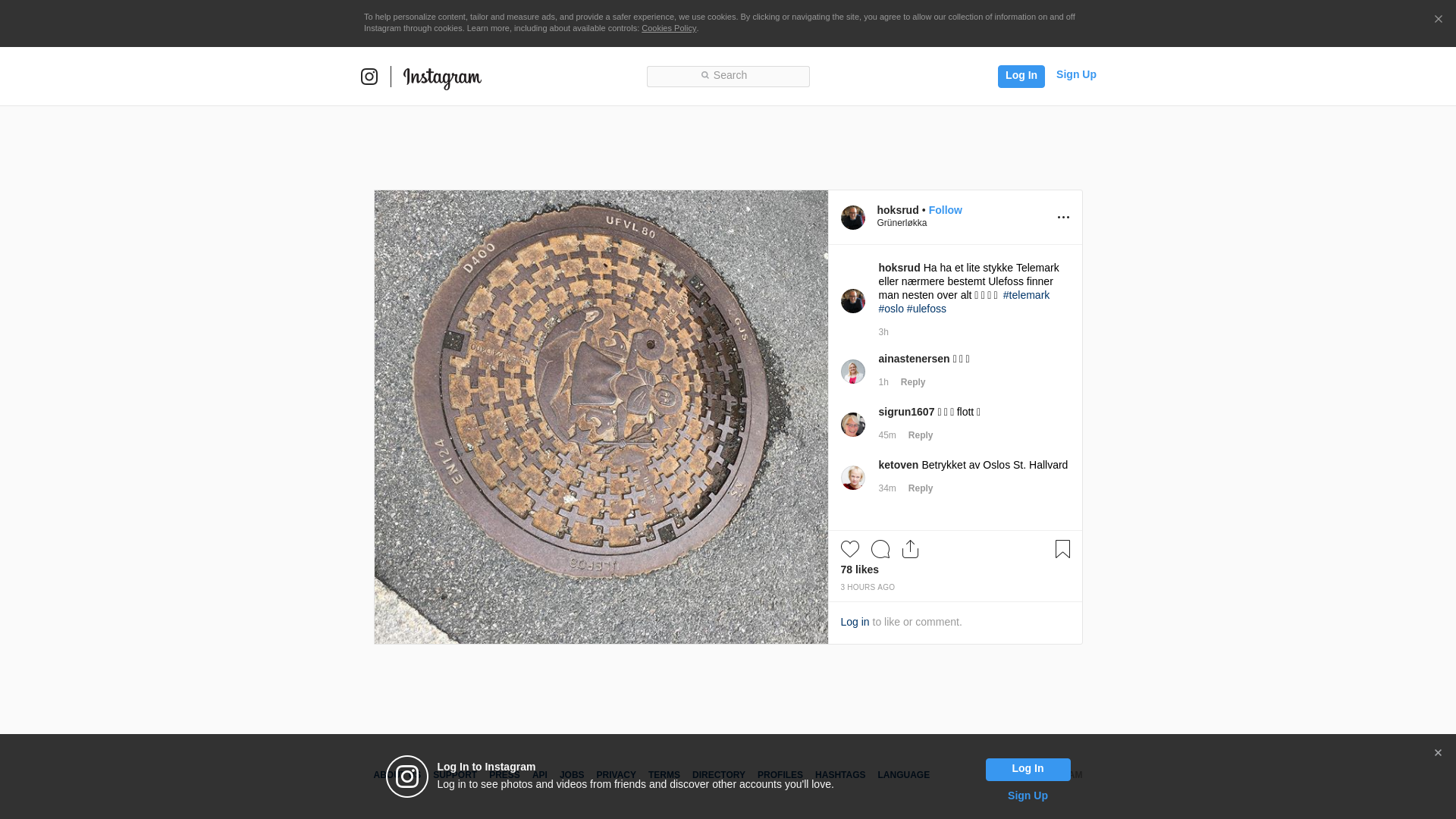The height and width of the screenshot is (819, 1456).
Task: Open hoksrud's profile avatar in header
Action: pos(853,218)
